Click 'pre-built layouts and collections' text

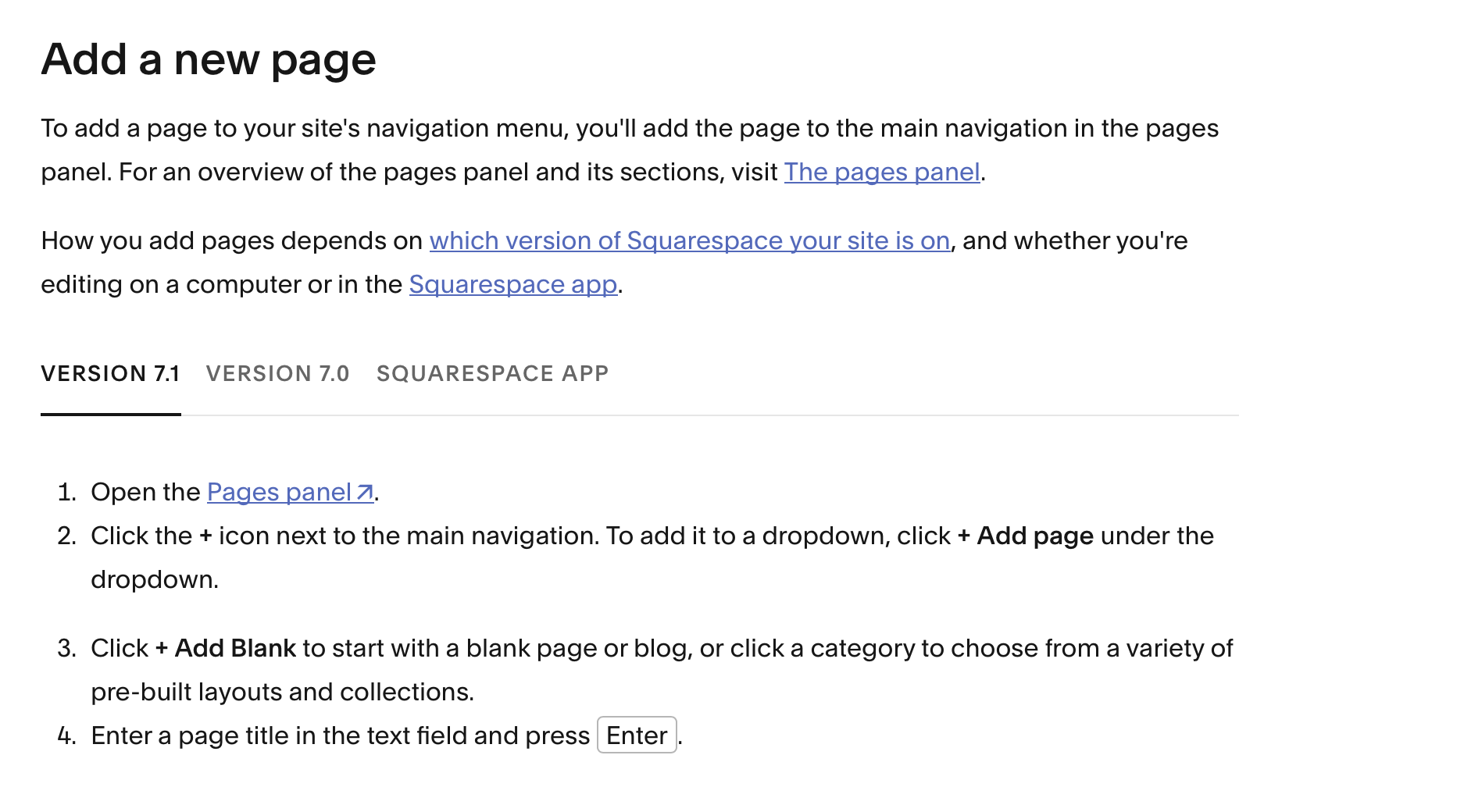tap(281, 692)
